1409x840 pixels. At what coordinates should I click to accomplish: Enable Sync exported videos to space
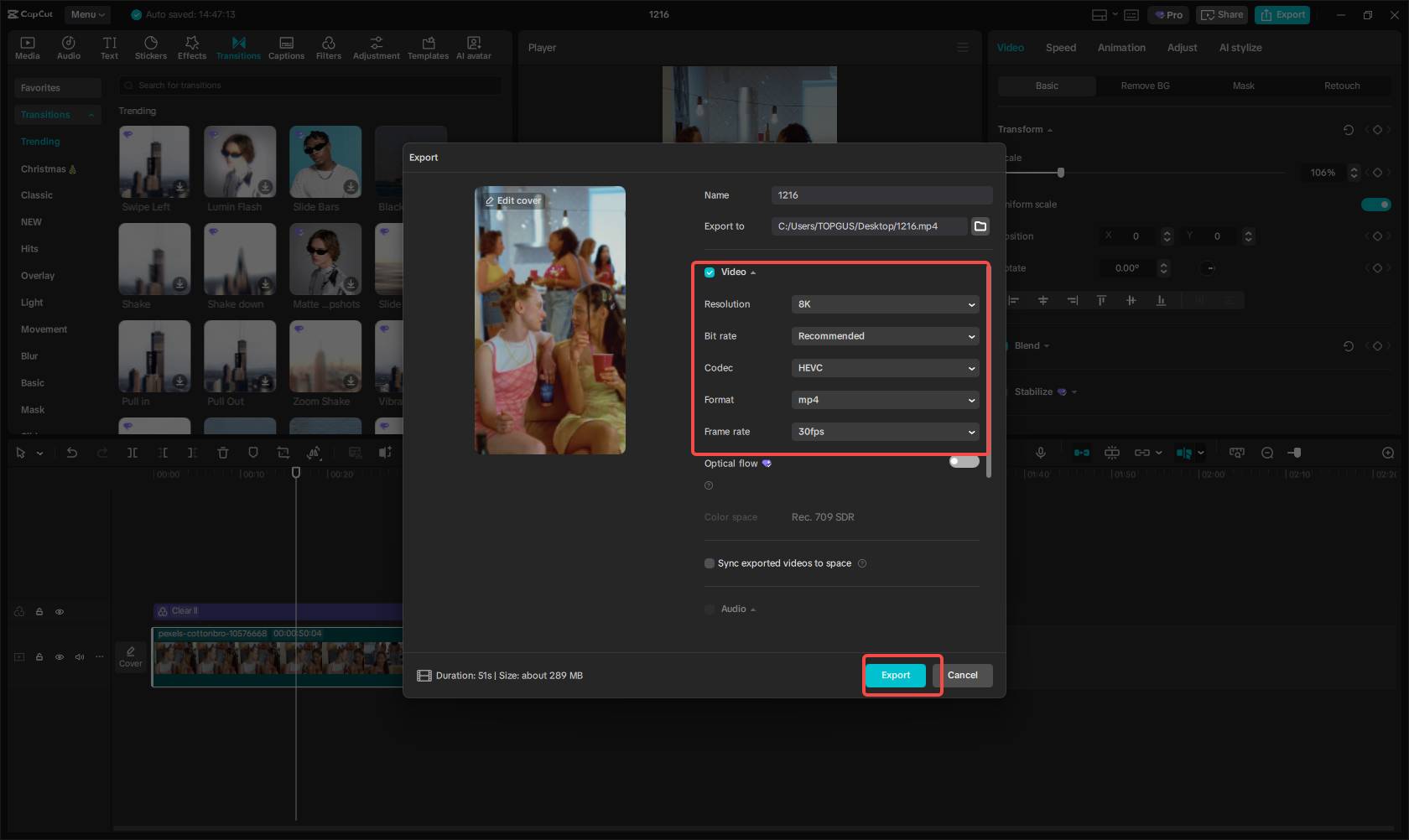[710, 563]
